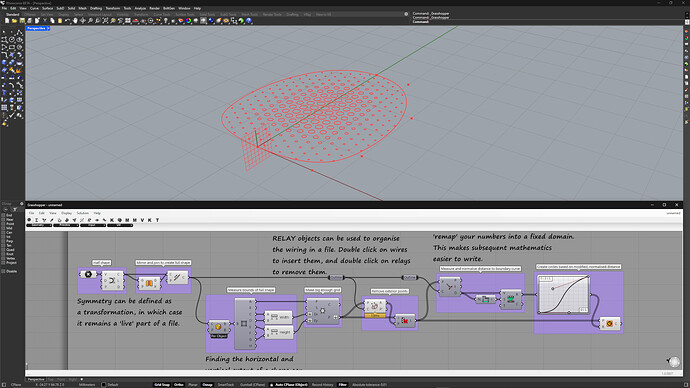
Task: Toggle Ortho in status bar
Action: (x=179, y=384)
